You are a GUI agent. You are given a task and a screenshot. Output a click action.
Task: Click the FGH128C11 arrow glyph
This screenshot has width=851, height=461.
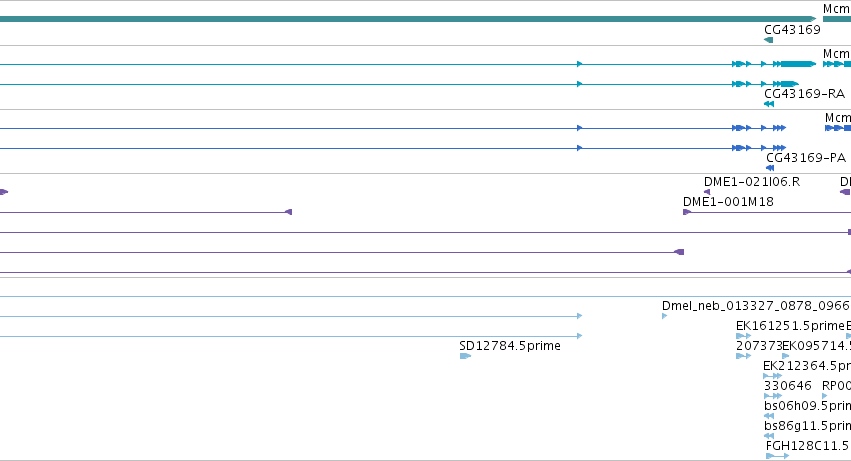tap(777, 456)
